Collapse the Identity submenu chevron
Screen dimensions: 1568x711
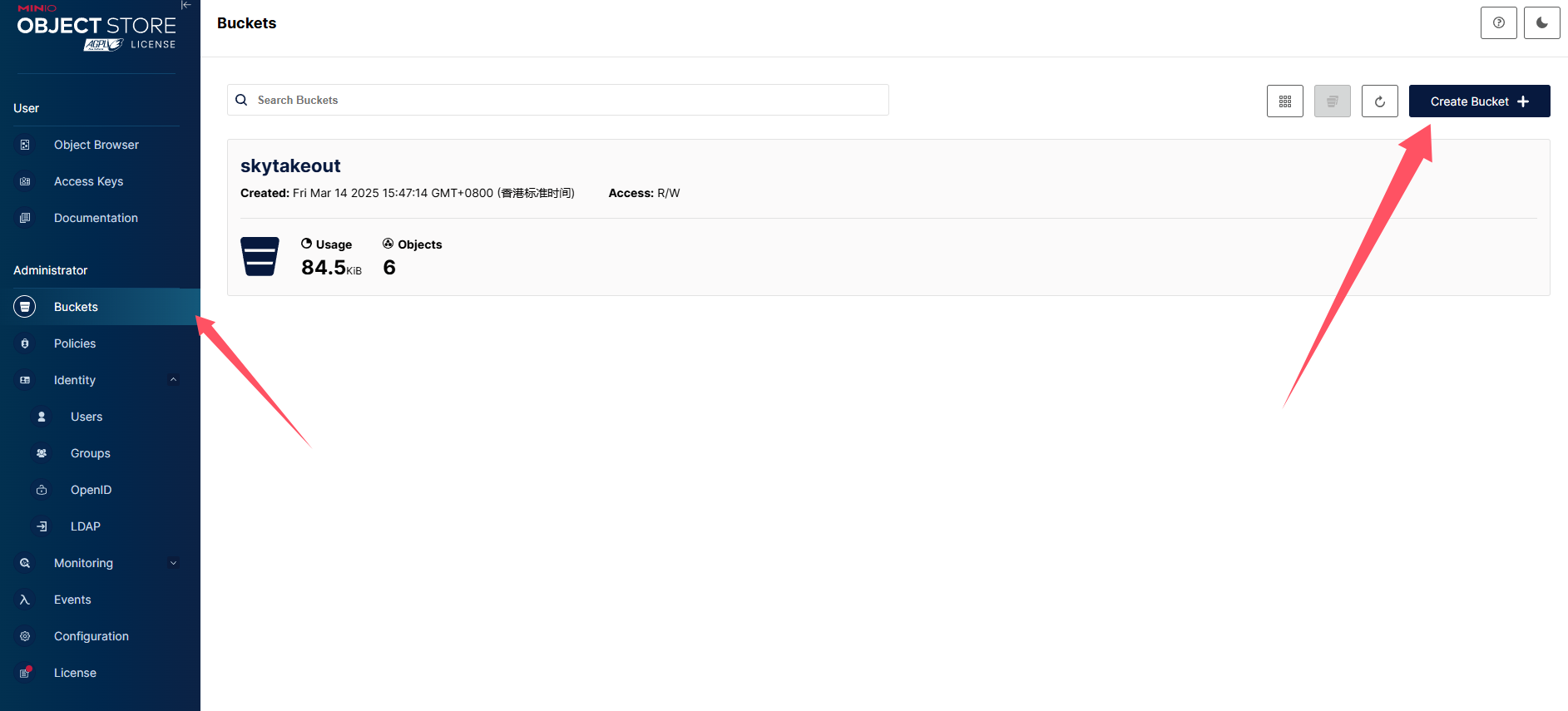pos(173,380)
